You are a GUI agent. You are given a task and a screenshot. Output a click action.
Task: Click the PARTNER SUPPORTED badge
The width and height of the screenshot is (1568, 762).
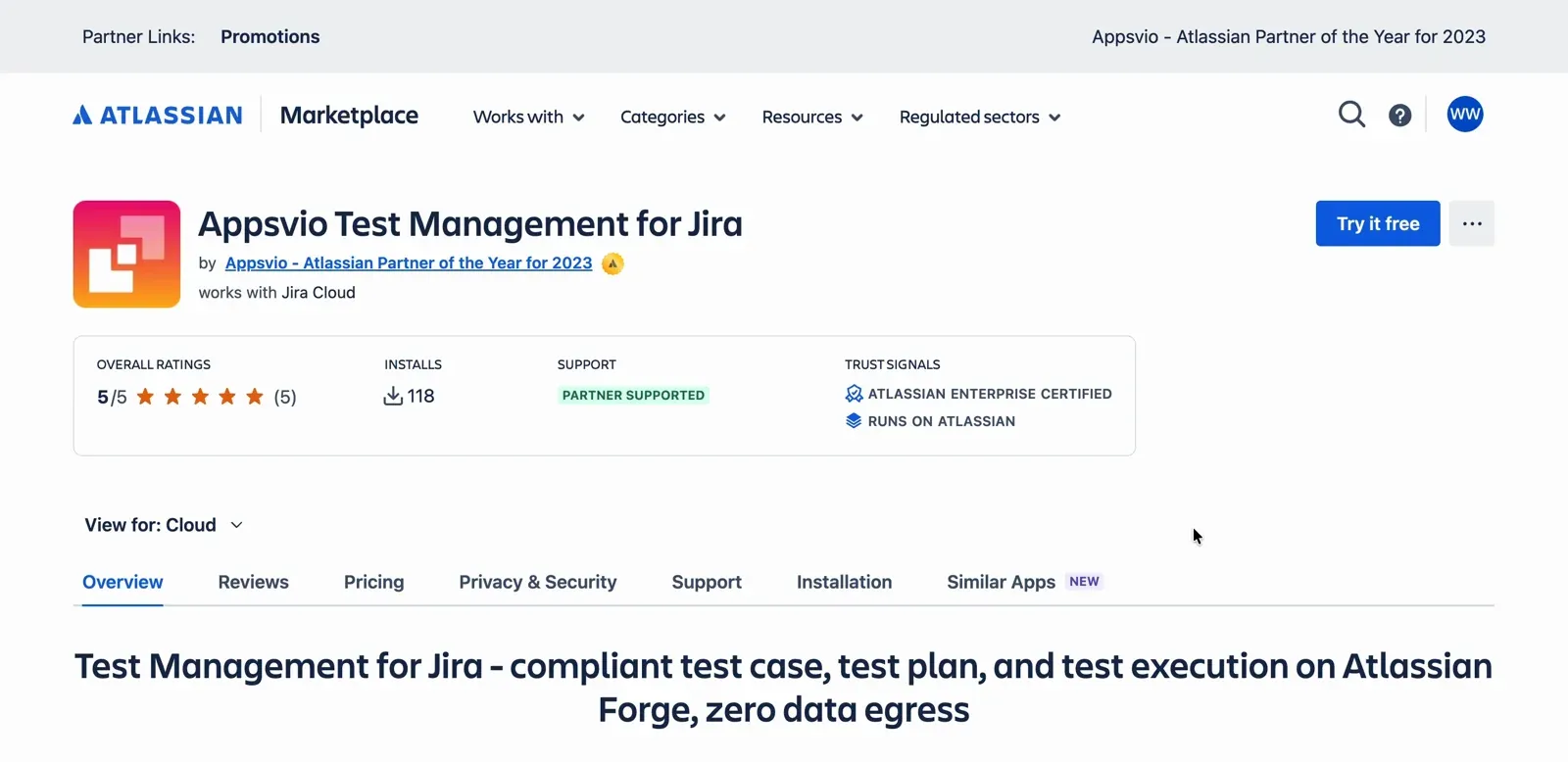(x=633, y=395)
